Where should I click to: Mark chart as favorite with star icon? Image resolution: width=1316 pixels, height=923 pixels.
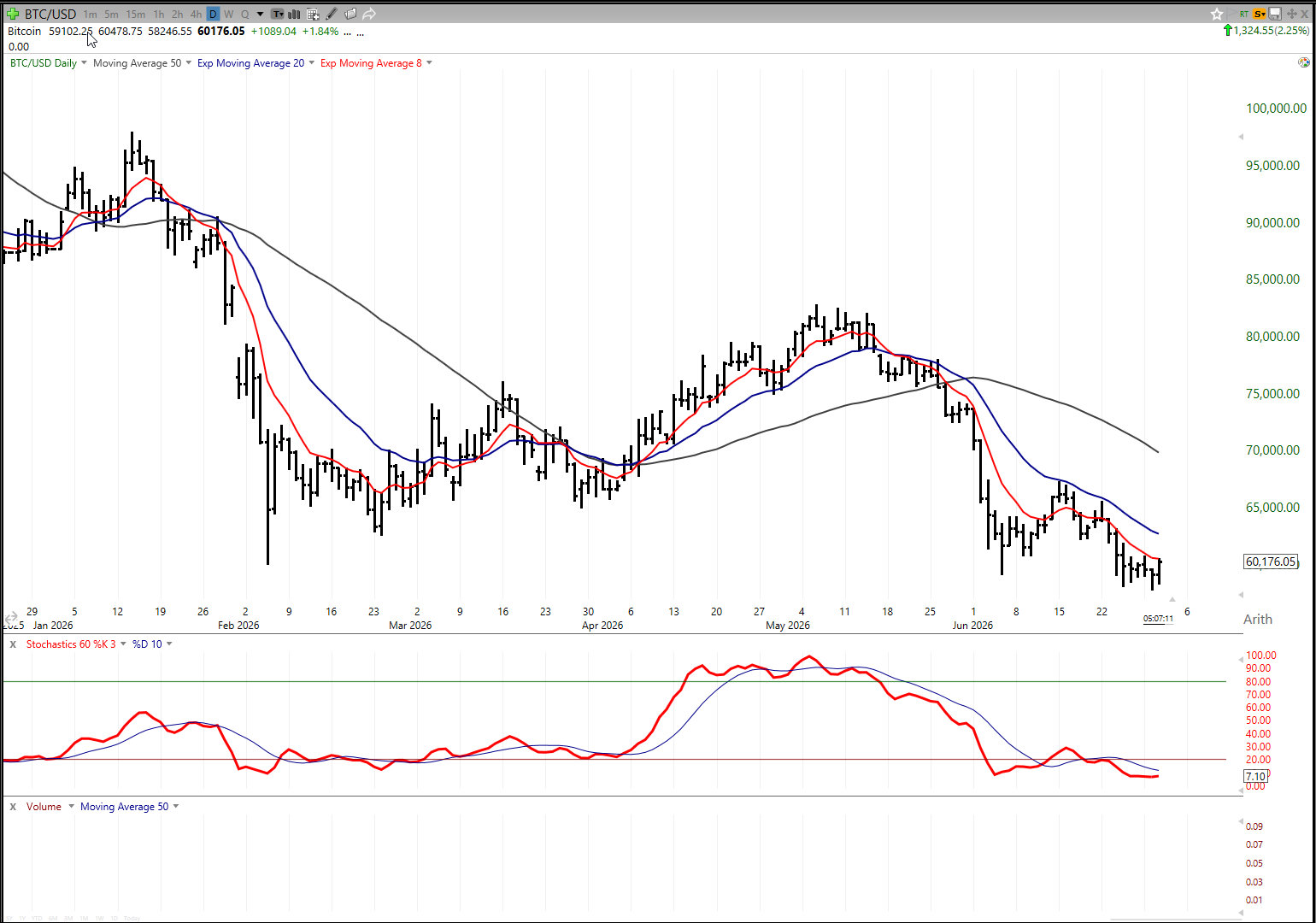[x=1217, y=14]
